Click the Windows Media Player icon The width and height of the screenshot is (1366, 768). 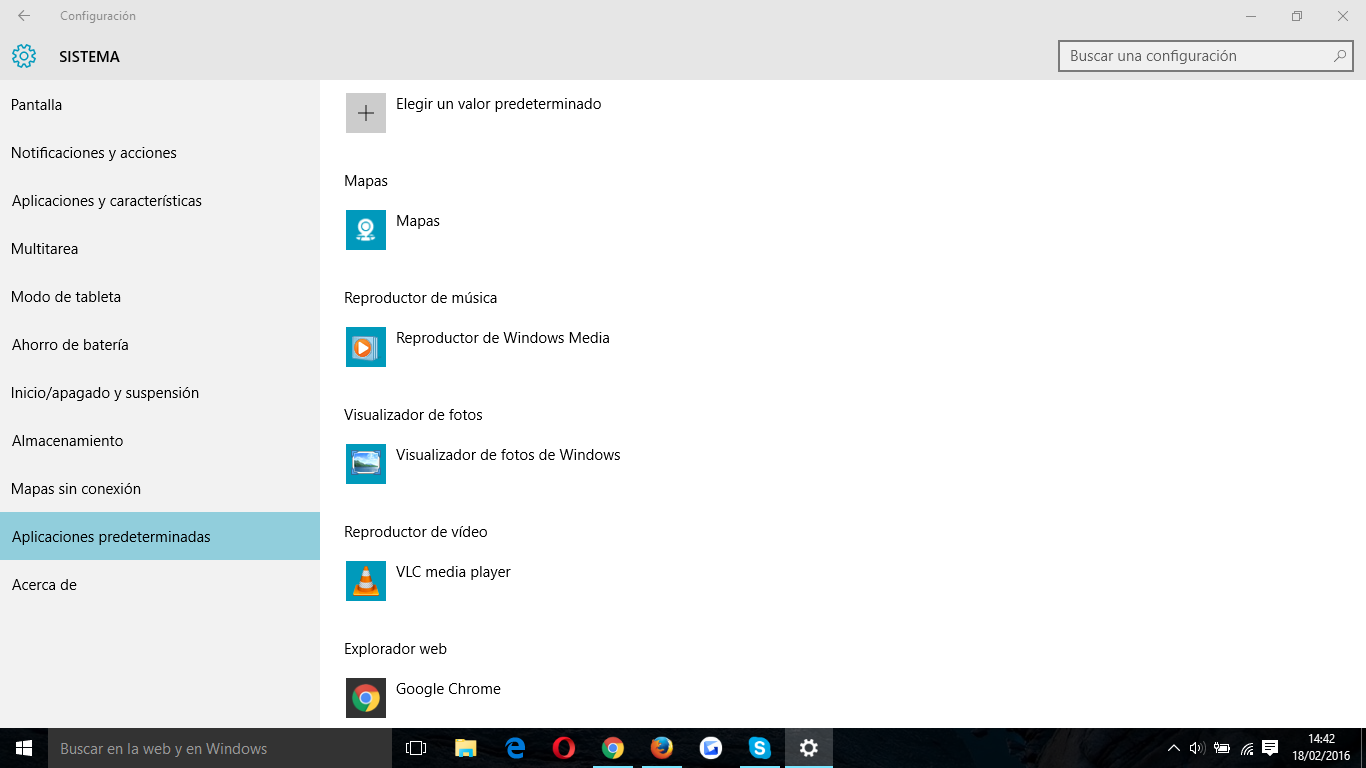(366, 347)
